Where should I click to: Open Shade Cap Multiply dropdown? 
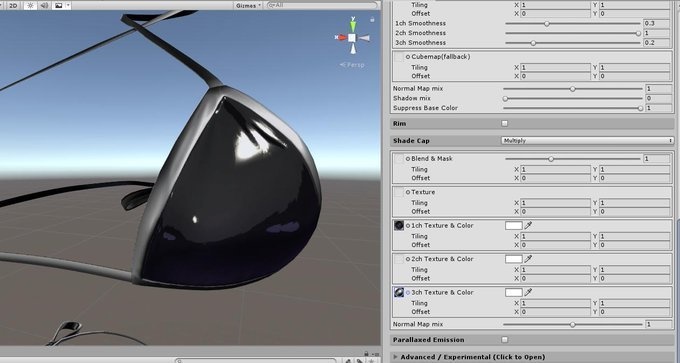point(587,141)
